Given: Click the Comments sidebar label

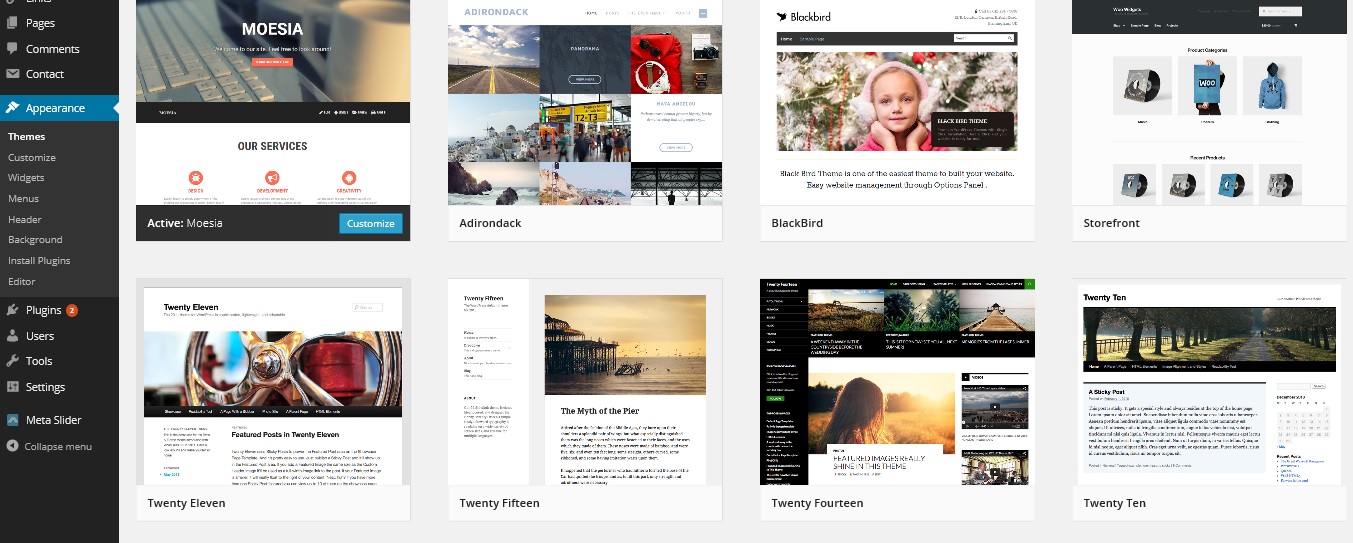Looking at the screenshot, I should (x=53, y=48).
